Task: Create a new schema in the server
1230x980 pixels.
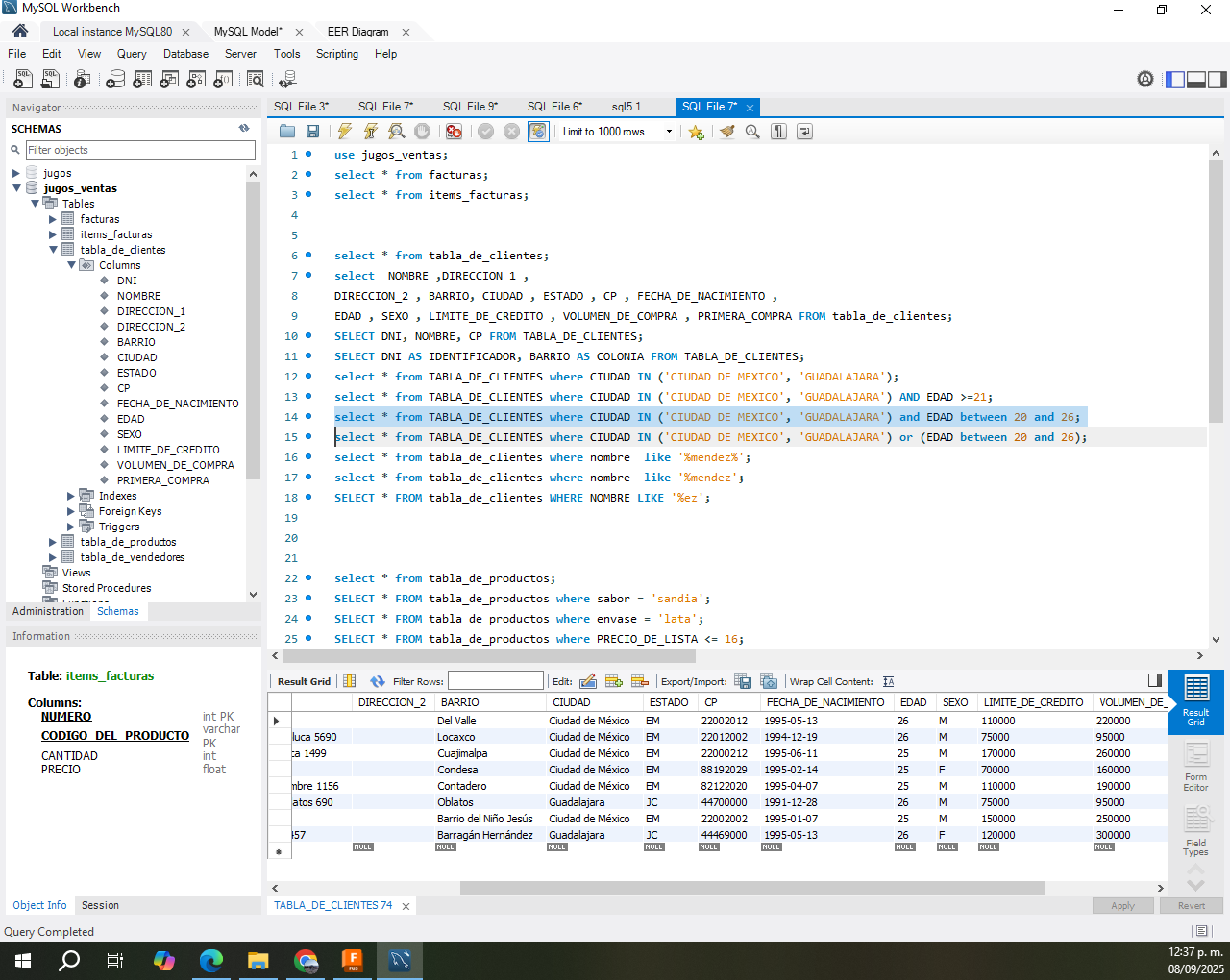Action: point(115,80)
